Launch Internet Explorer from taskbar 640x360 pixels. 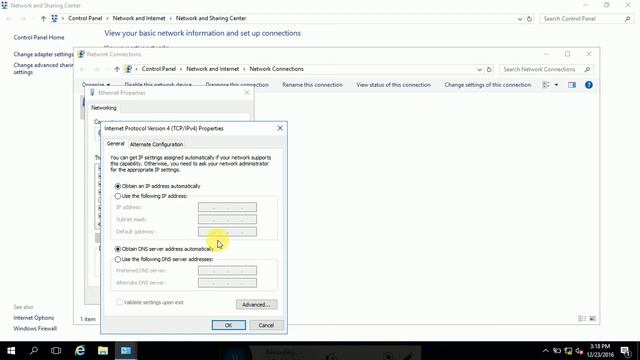(80, 351)
